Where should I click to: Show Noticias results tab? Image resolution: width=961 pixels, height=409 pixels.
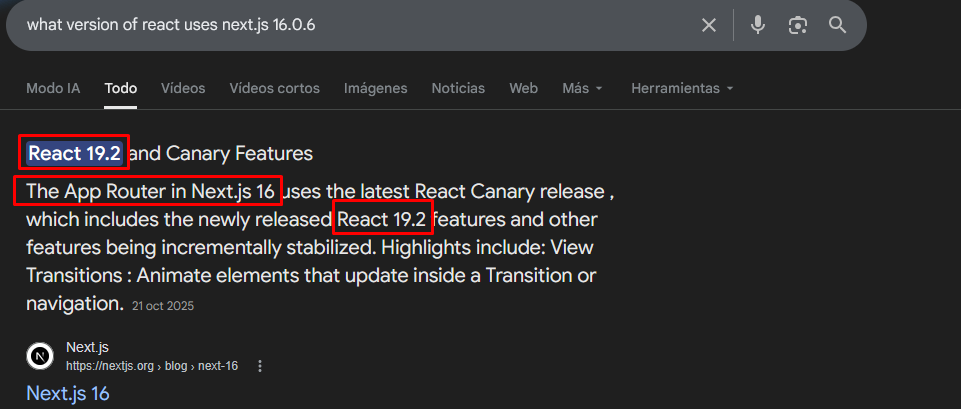(458, 88)
